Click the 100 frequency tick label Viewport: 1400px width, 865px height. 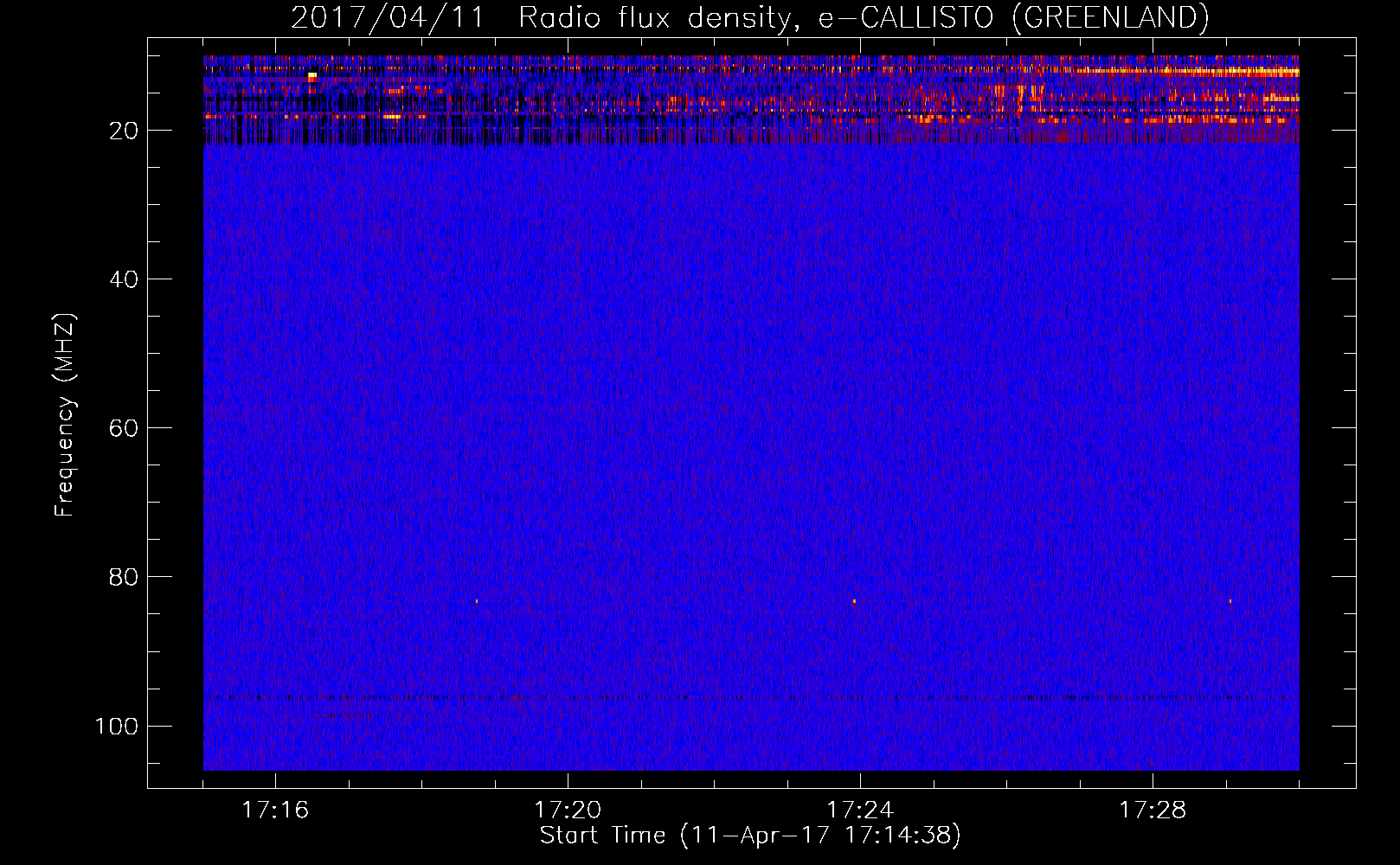[117, 726]
